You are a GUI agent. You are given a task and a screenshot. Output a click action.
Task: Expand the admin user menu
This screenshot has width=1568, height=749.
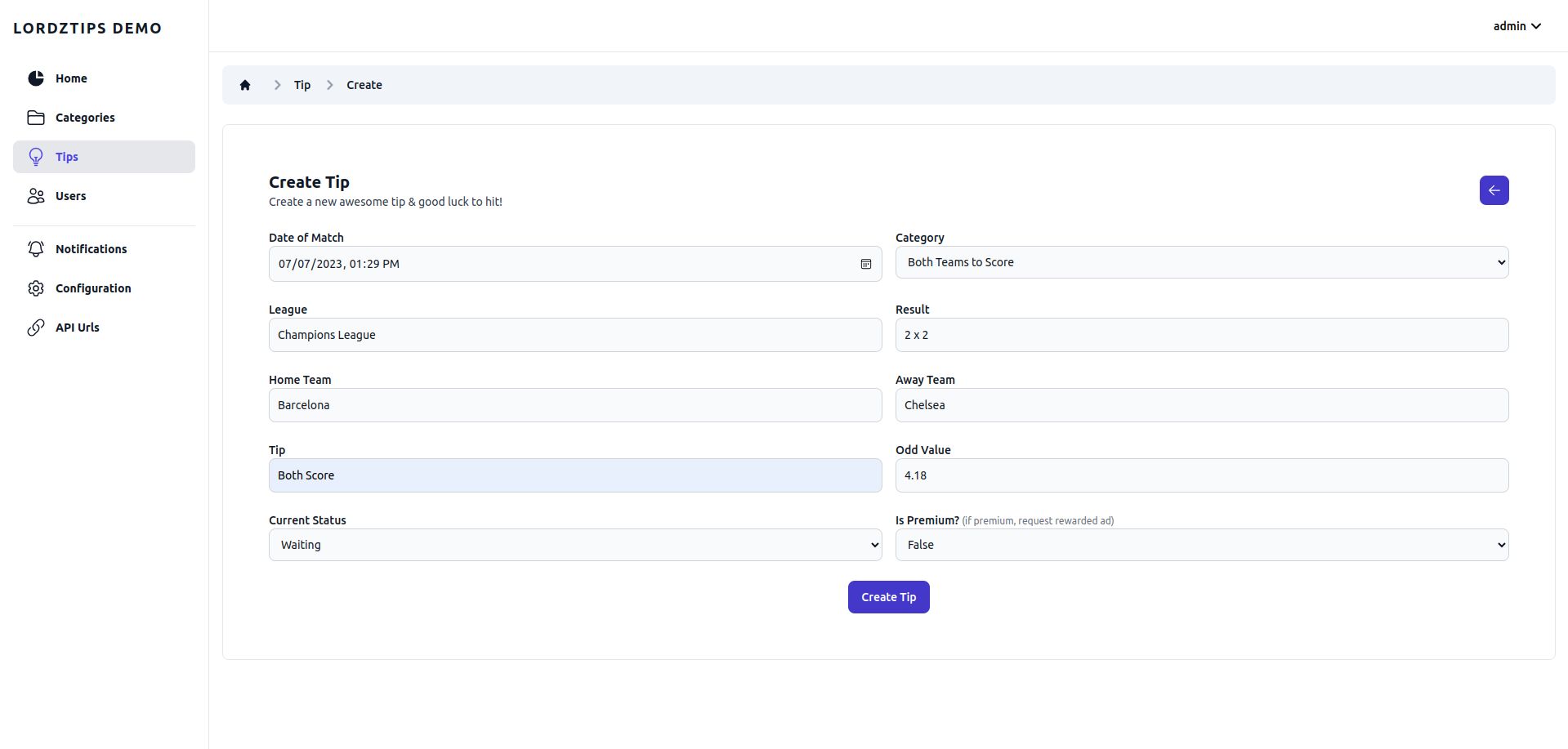click(x=1517, y=26)
